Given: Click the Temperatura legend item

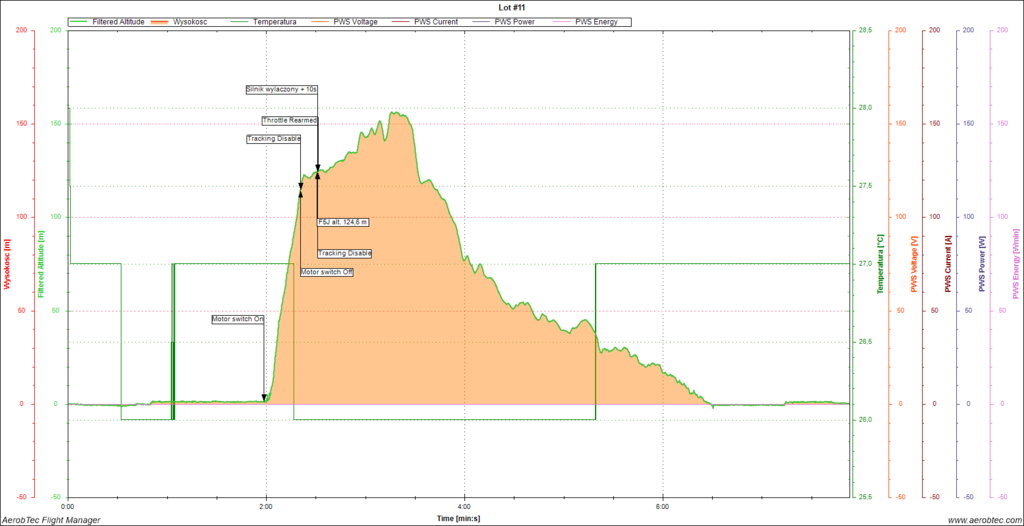Looking at the screenshot, I should pos(275,21).
